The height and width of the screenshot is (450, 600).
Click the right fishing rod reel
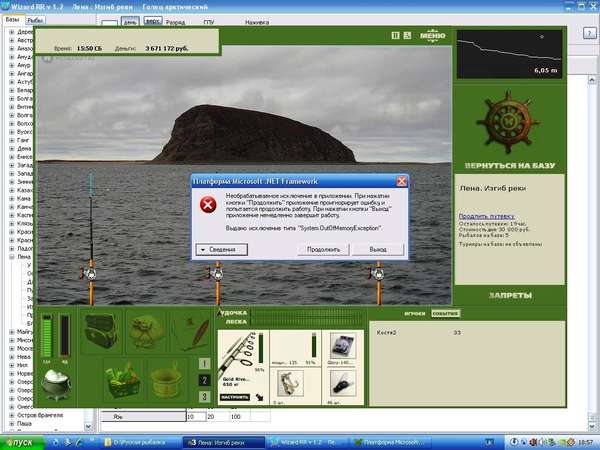377,273
